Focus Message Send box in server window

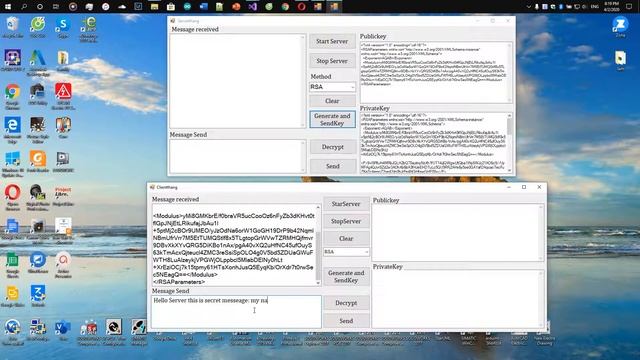pos(238,156)
